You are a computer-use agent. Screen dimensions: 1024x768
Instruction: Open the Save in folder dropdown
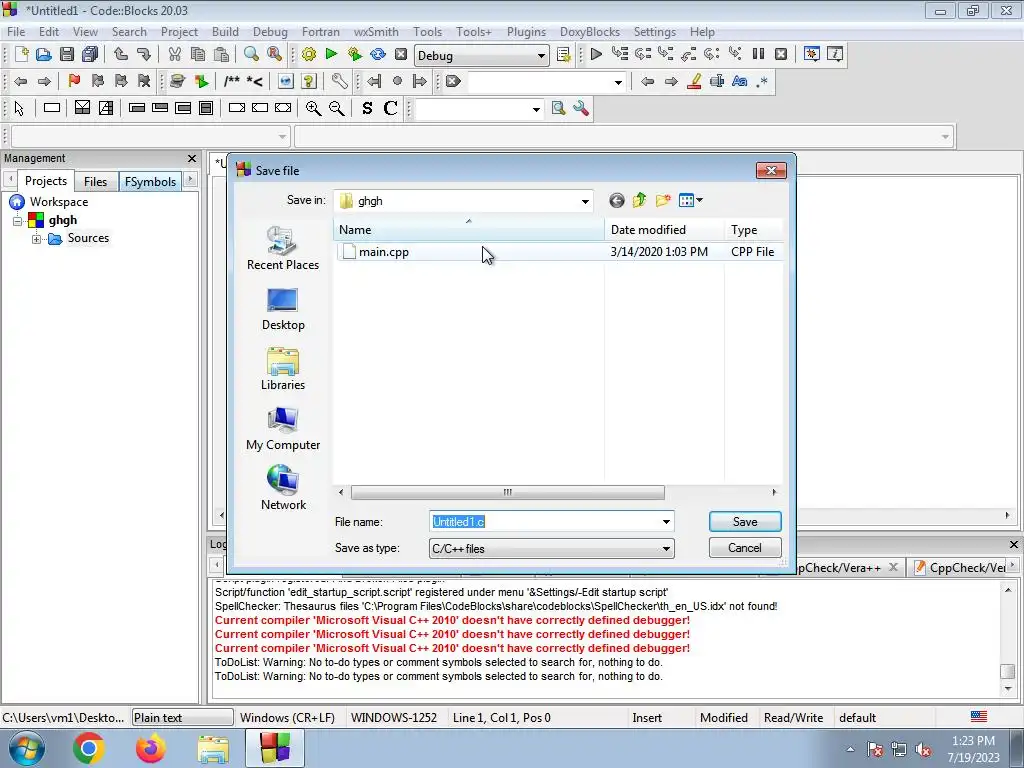click(585, 201)
